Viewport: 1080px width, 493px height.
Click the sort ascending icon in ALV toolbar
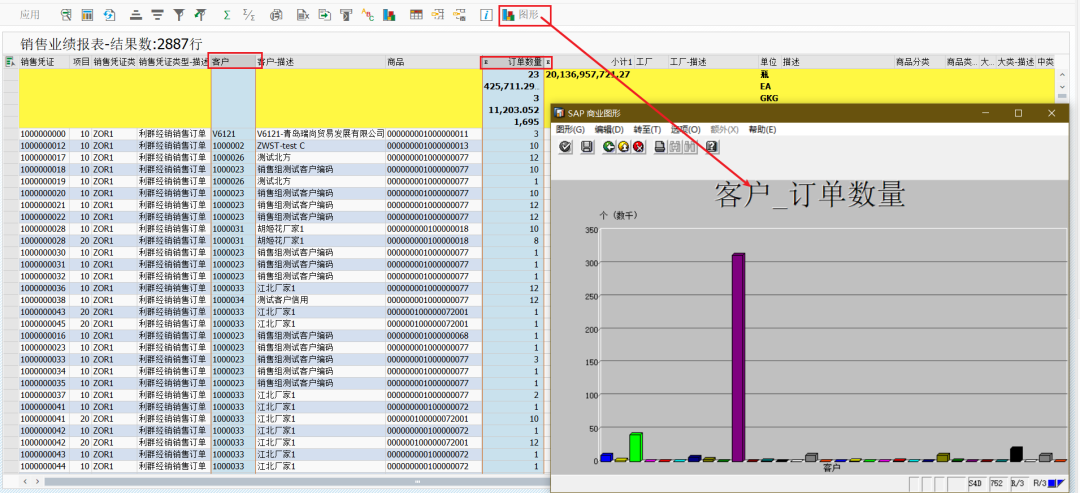pos(136,14)
